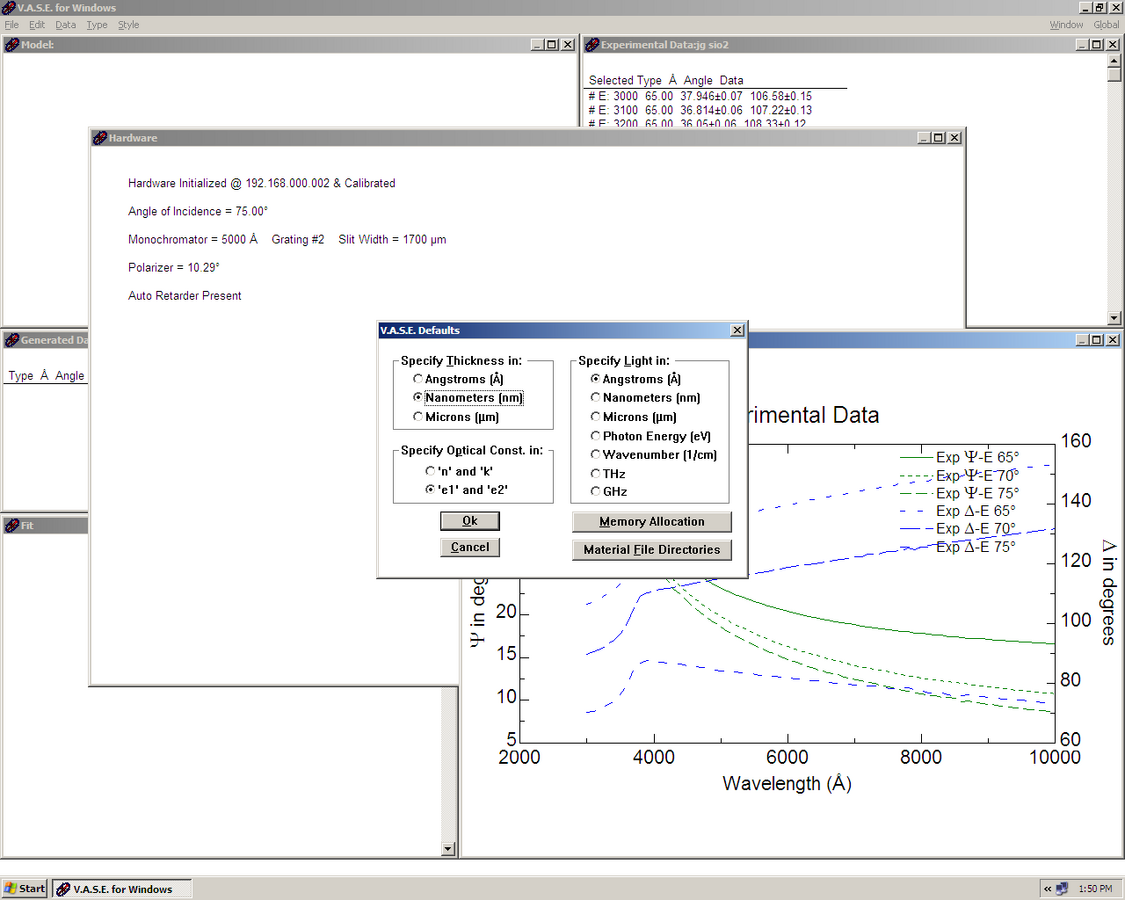Select Photon Energy (eV) light option
Screen dimensions: 1125x900
coord(595,436)
